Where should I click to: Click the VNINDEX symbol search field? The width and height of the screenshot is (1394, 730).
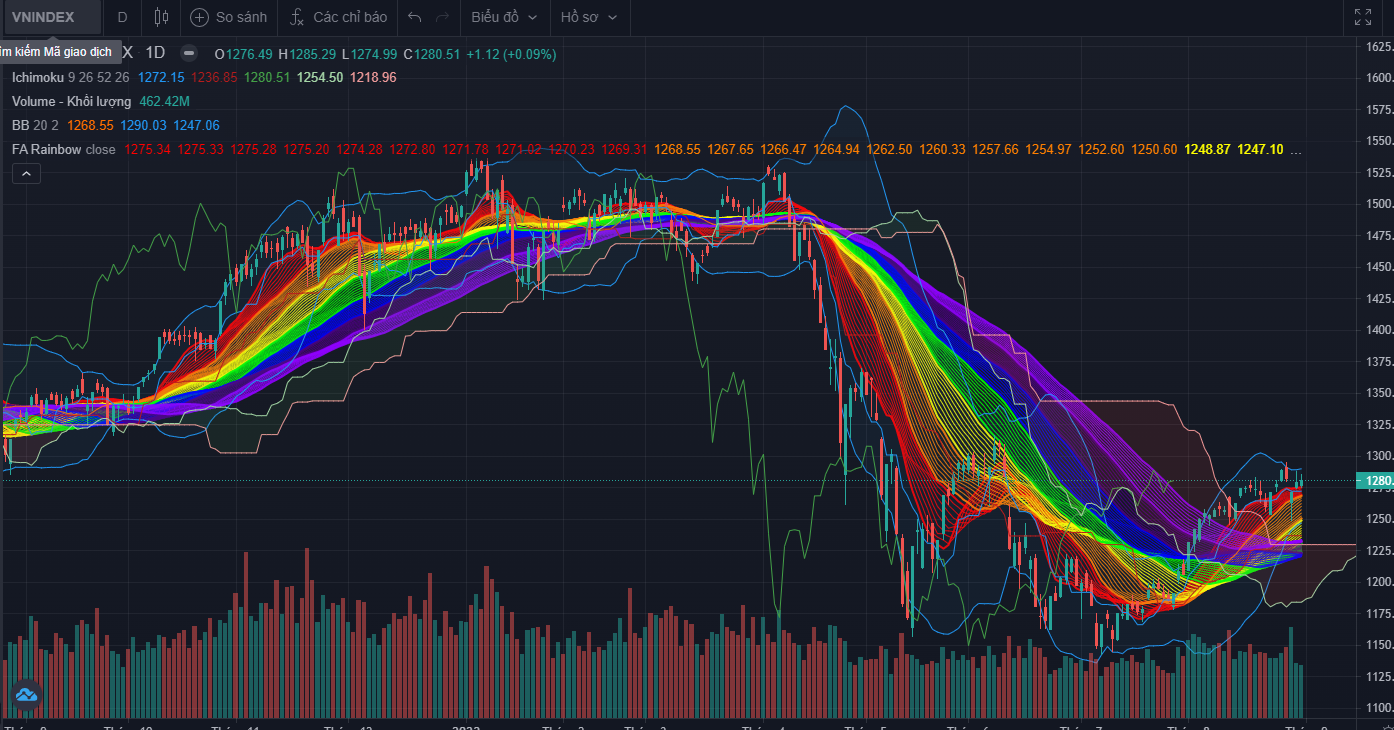coord(50,17)
